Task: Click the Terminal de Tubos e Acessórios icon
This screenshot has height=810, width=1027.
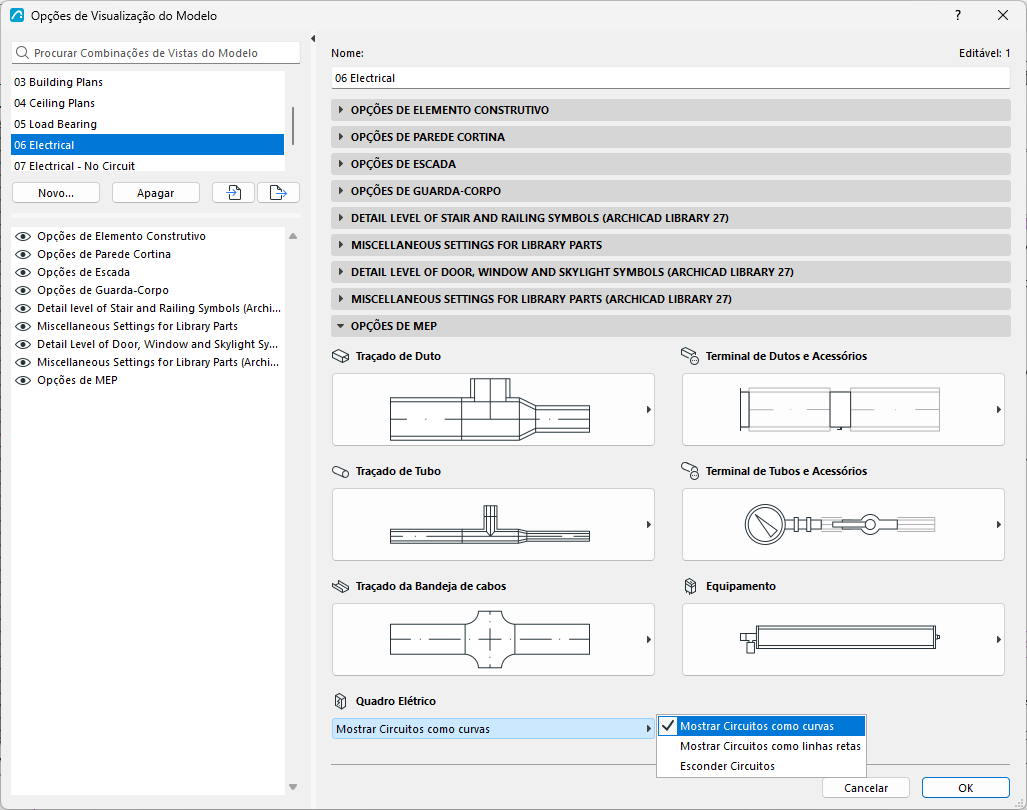Action: (690, 471)
